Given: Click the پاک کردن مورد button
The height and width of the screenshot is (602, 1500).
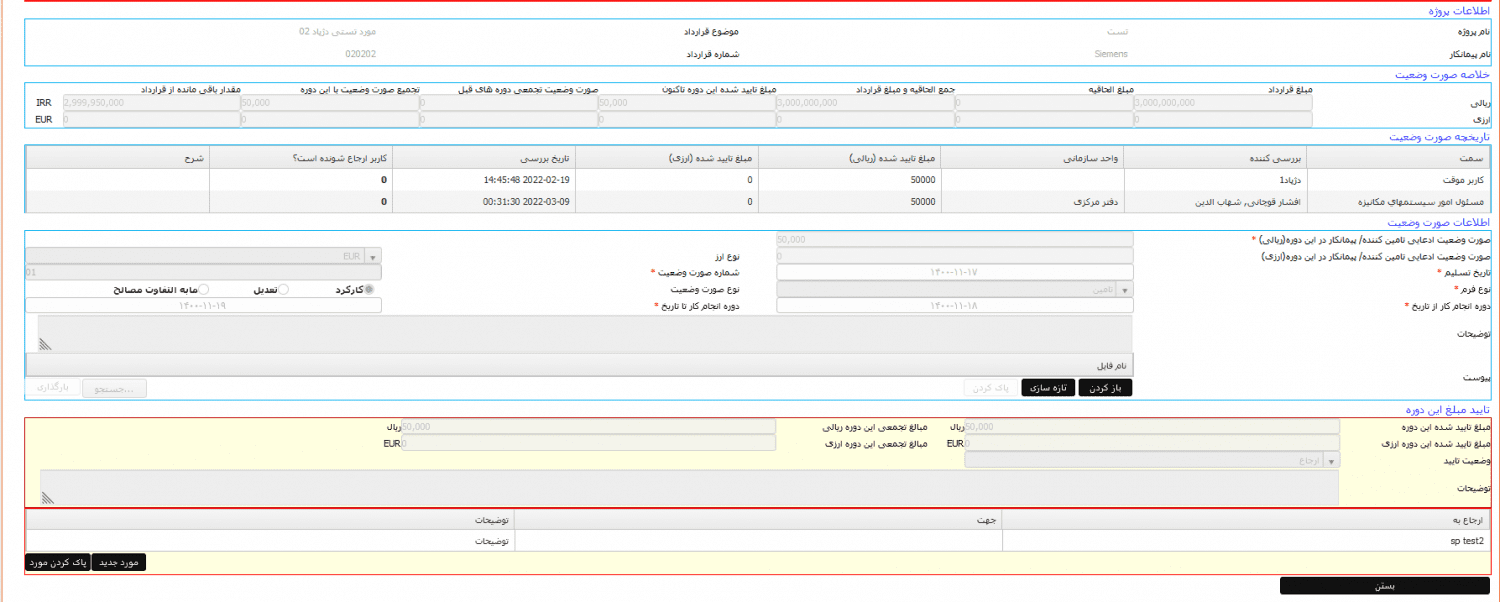Looking at the screenshot, I should click(x=58, y=562).
